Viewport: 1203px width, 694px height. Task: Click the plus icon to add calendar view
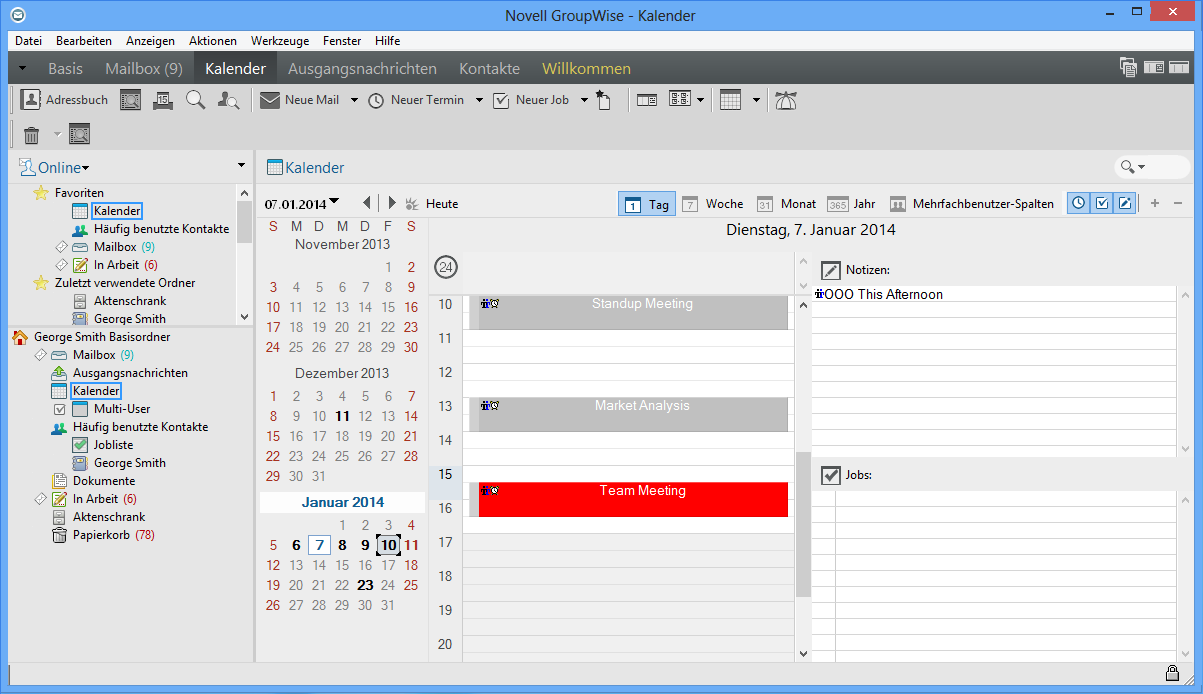[1155, 204]
